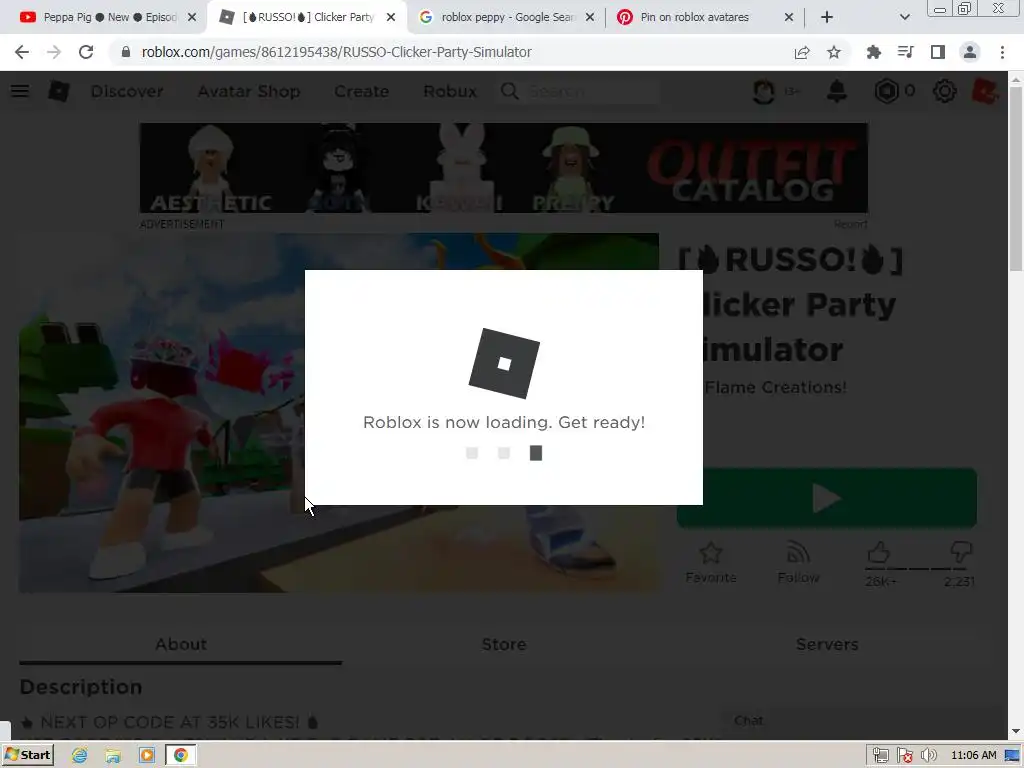Click the red icon beside settings gear
1024x768 pixels.
[x=985, y=91]
